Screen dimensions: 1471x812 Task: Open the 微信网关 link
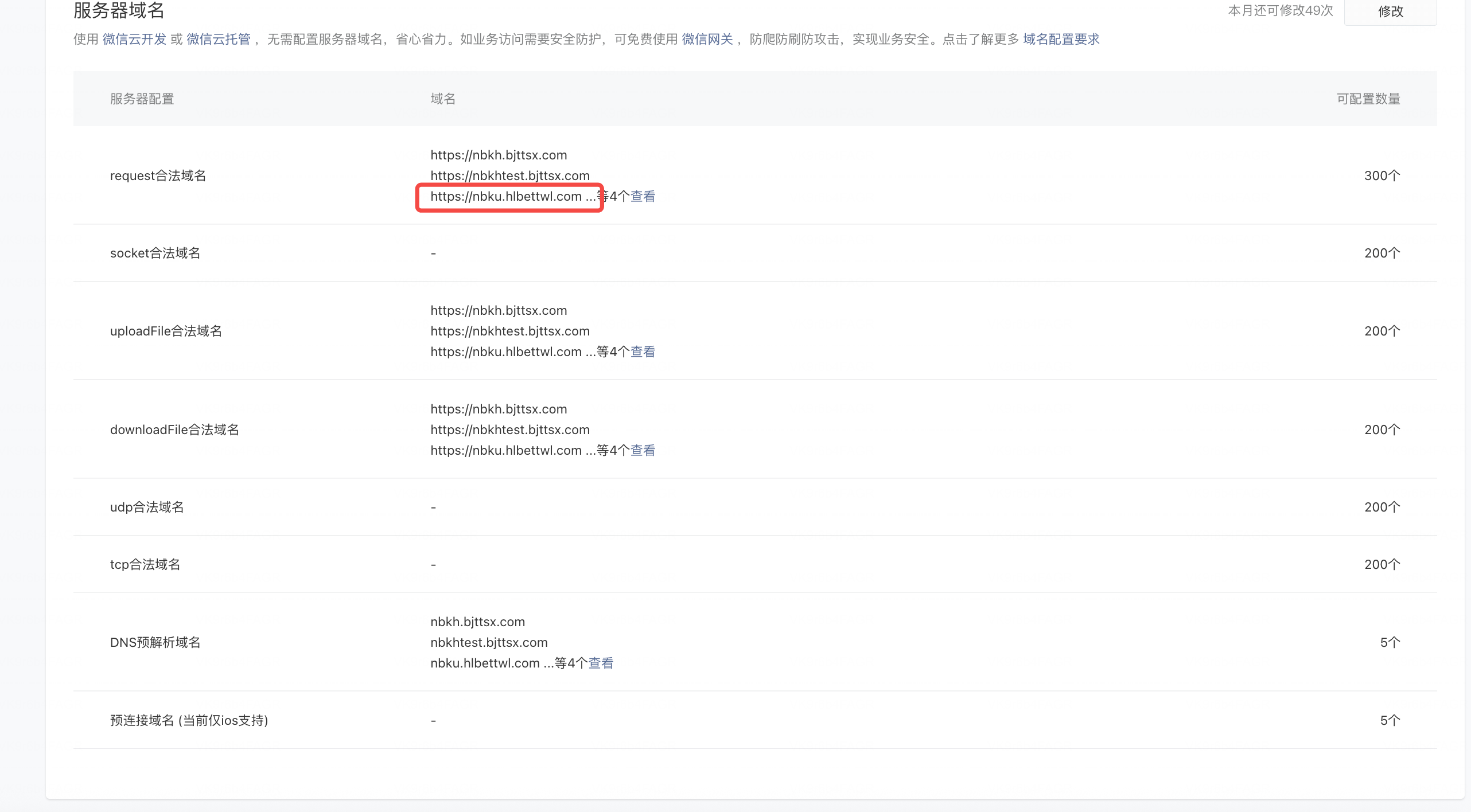pos(707,39)
